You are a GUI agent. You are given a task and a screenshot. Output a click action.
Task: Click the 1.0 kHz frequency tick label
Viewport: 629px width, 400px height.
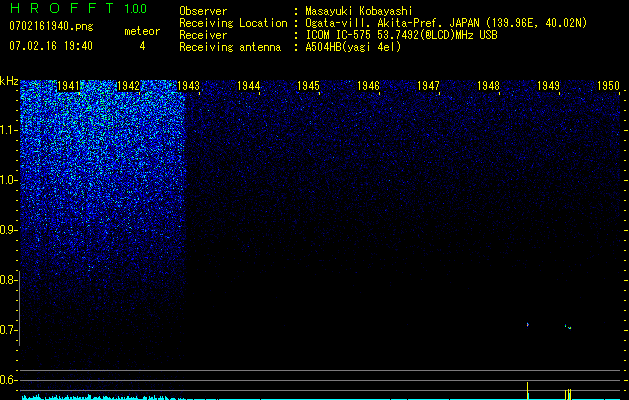tap(8, 180)
